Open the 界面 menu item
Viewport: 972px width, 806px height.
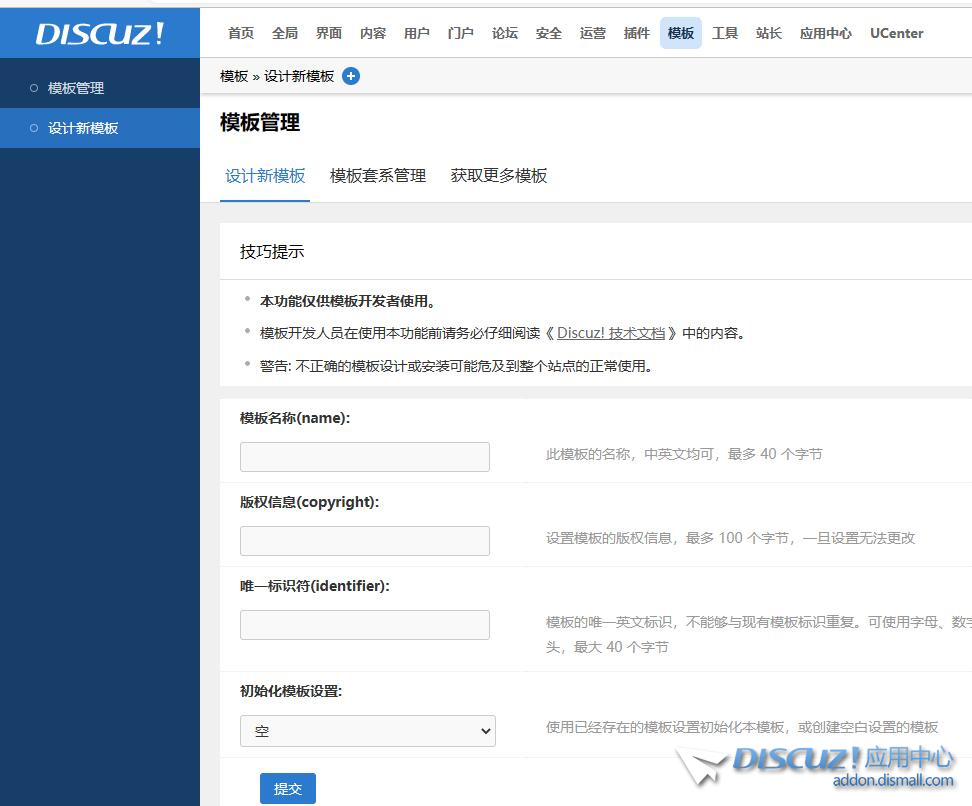tap(328, 33)
